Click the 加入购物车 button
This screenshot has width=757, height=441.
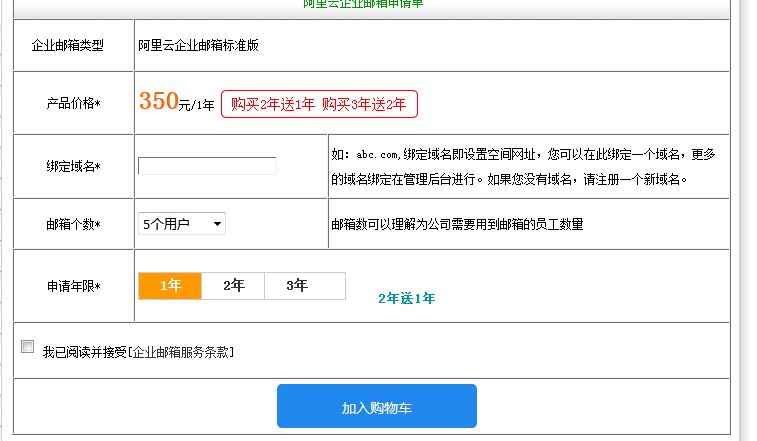[377, 406]
